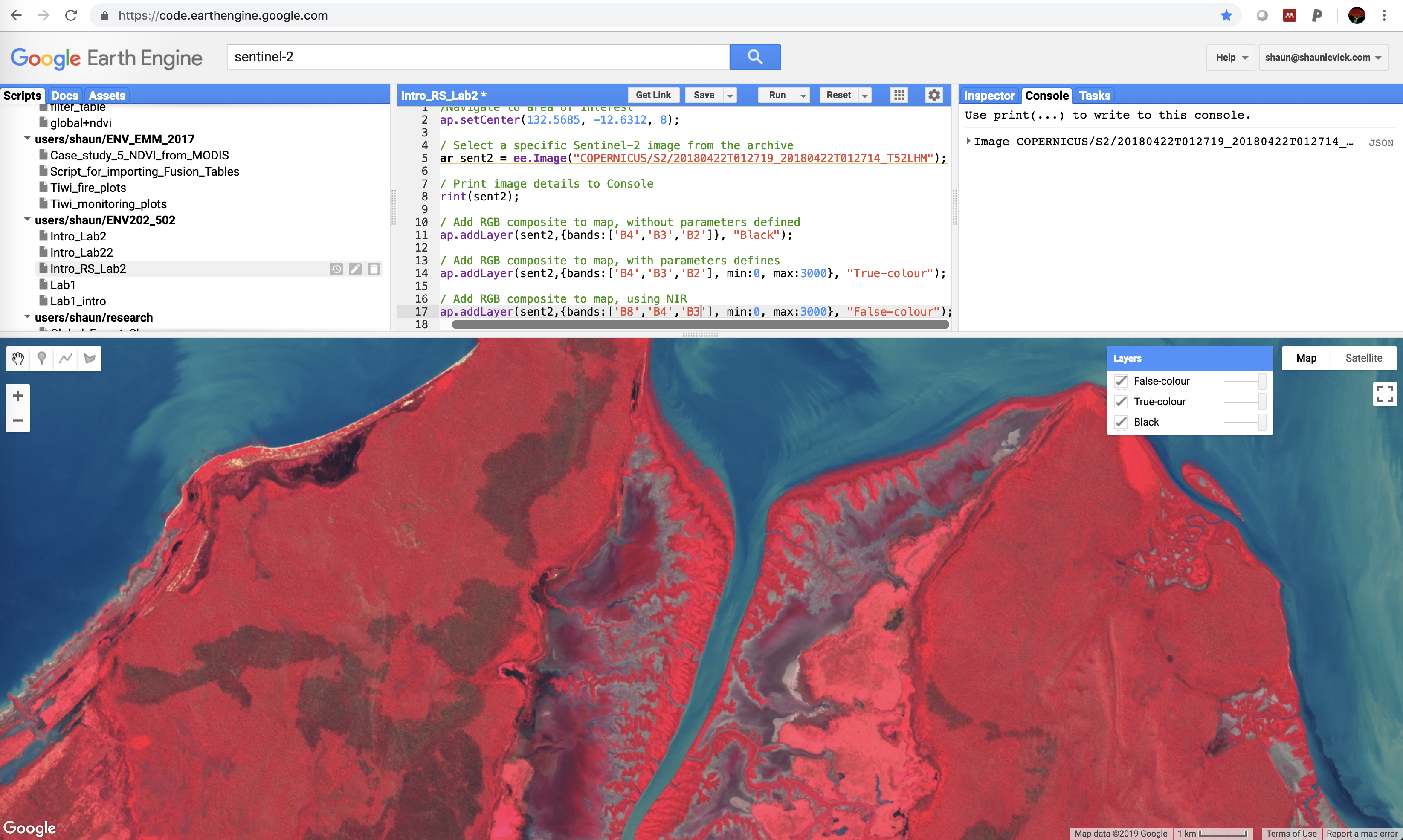Screen dimensions: 1403x840
Task: Expand the Image COPERNICUS console entry
Action: (969, 141)
